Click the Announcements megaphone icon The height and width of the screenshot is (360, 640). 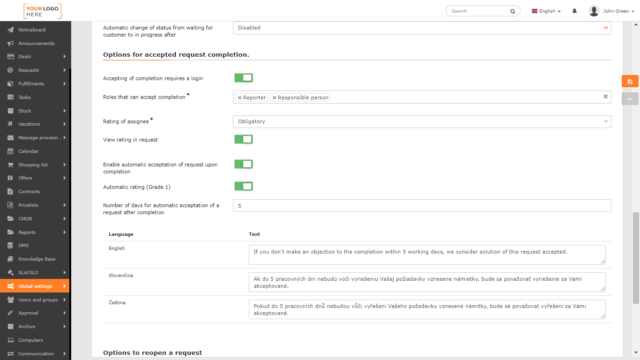click(x=11, y=43)
